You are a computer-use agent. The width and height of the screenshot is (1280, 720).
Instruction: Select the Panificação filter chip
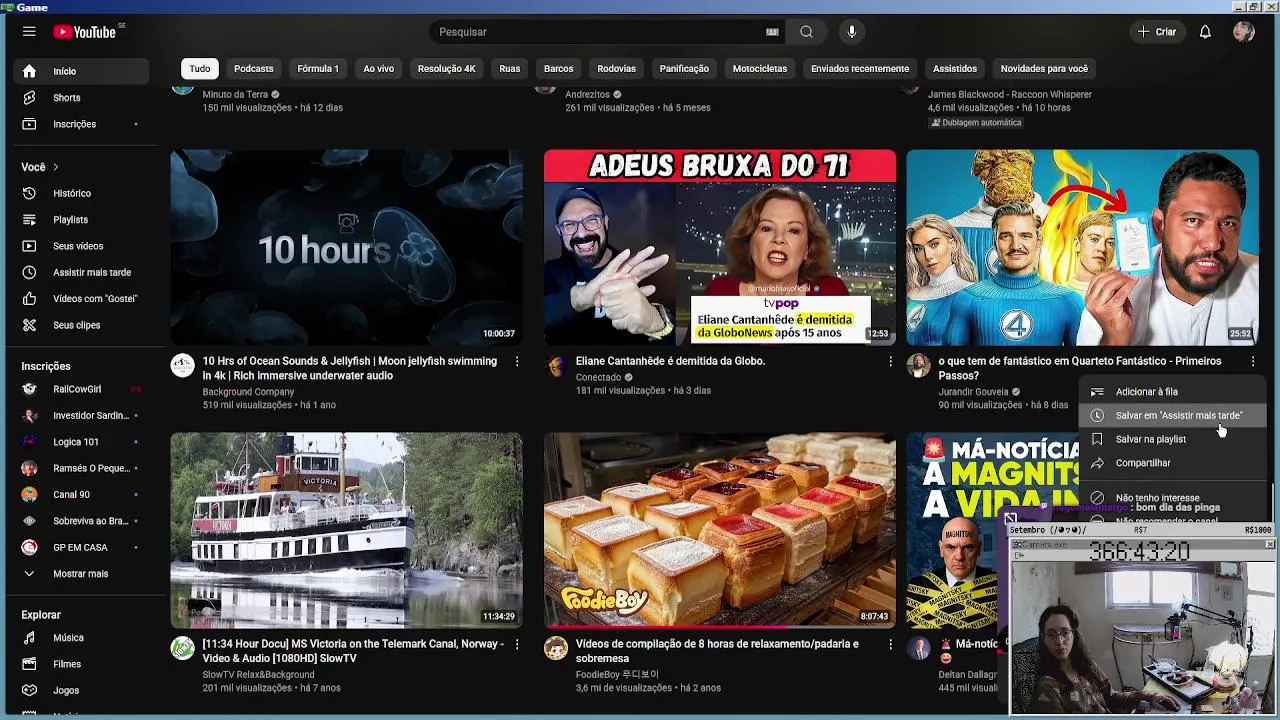click(x=684, y=69)
